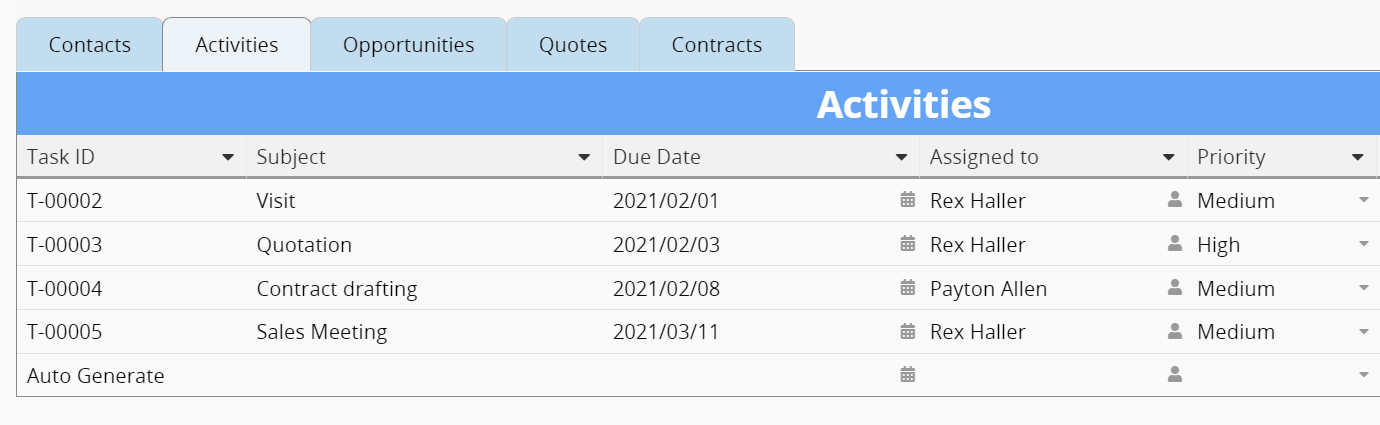Open Priority dropdown in Auto Generate row
This screenshot has height=425, width=1380.
[x=1363, y=375]
